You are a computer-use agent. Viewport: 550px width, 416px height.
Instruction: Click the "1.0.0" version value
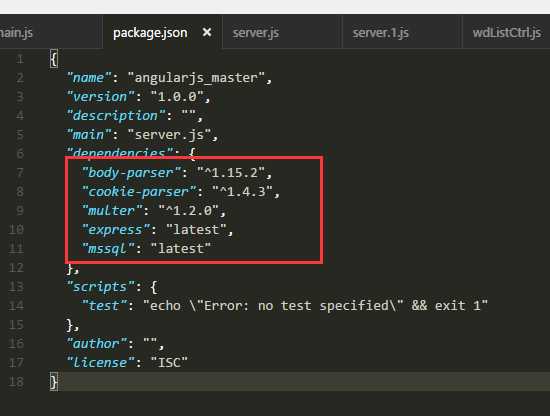point(177,96)
